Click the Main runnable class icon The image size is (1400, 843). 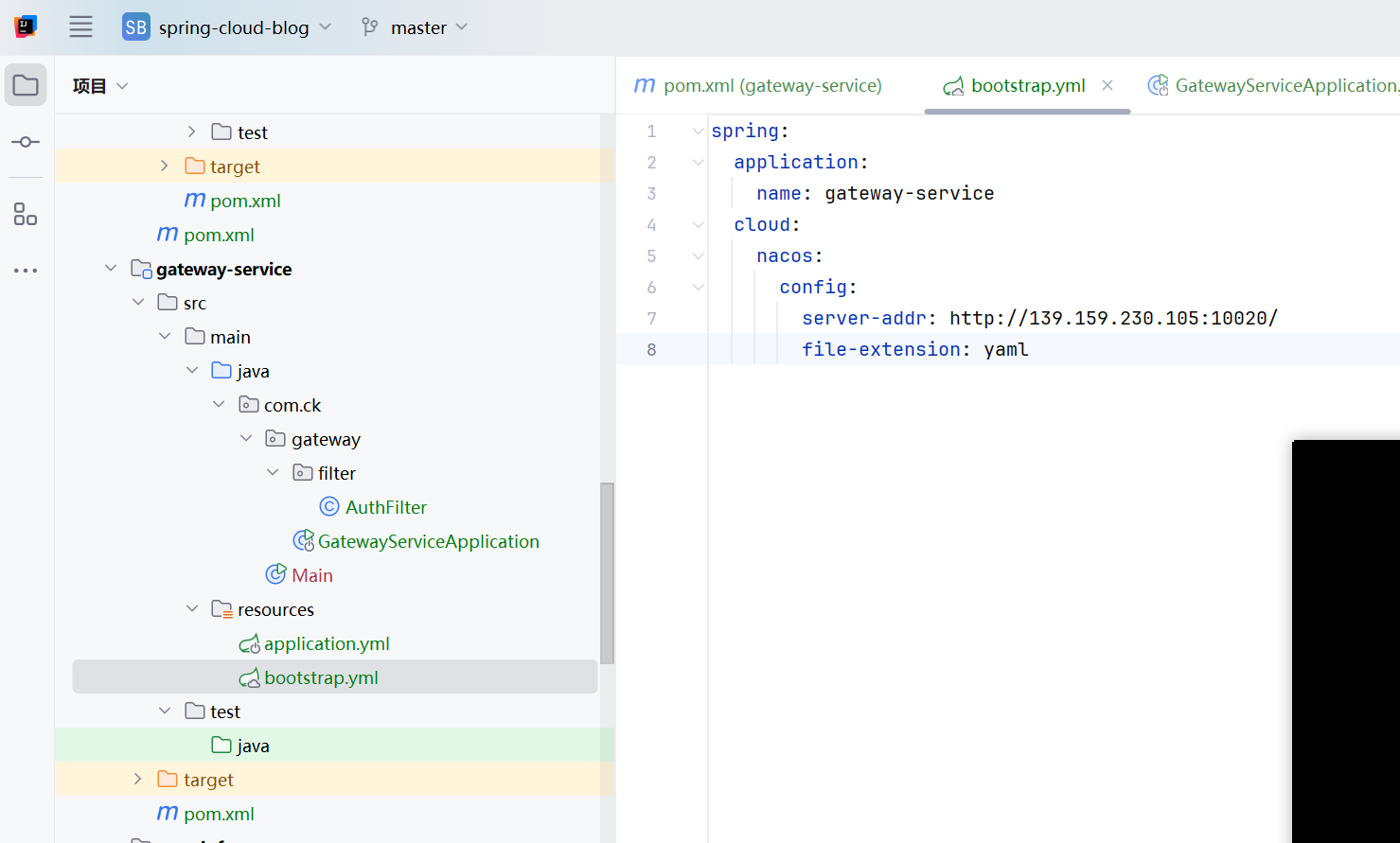click(x=275, y=574)
